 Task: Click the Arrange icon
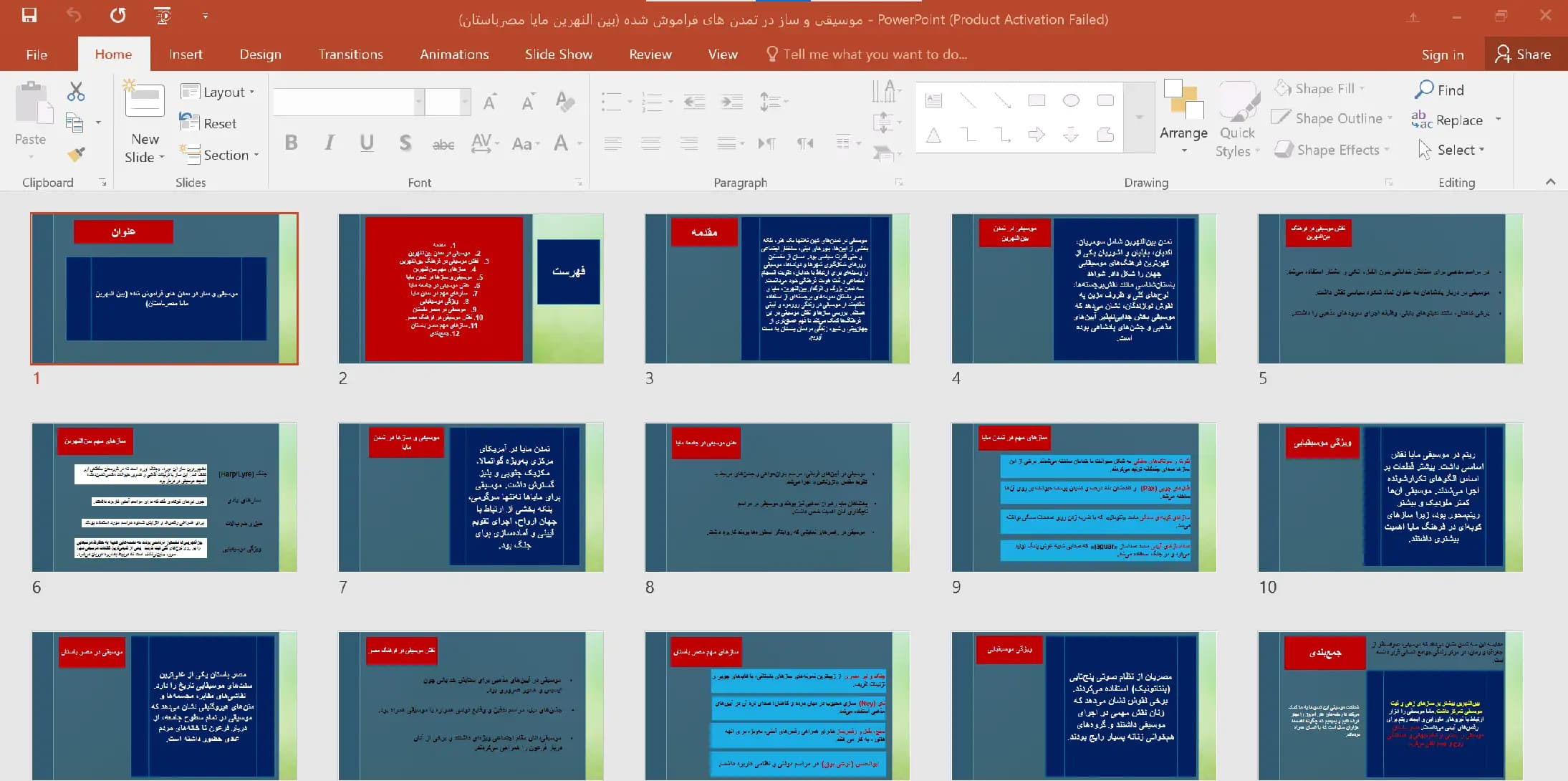pyautogui.click(x=1183, y=100)
